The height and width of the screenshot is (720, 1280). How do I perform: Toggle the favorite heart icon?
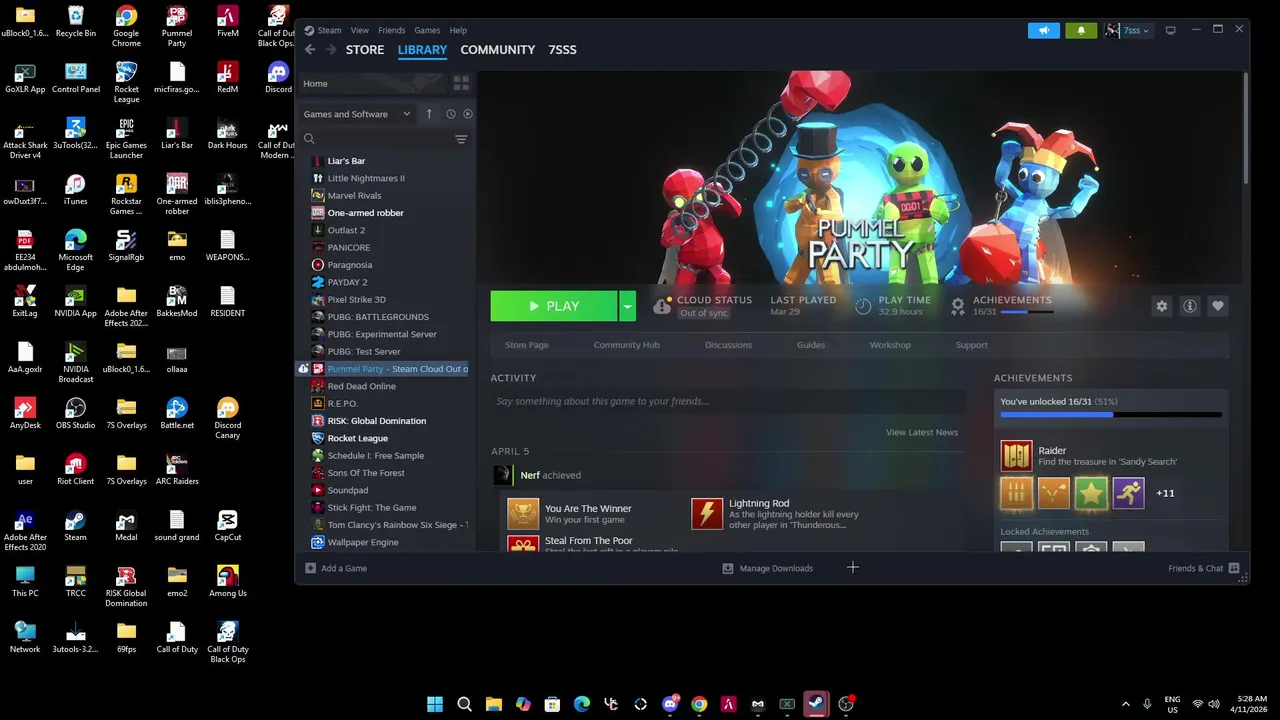pos(1217,306)
